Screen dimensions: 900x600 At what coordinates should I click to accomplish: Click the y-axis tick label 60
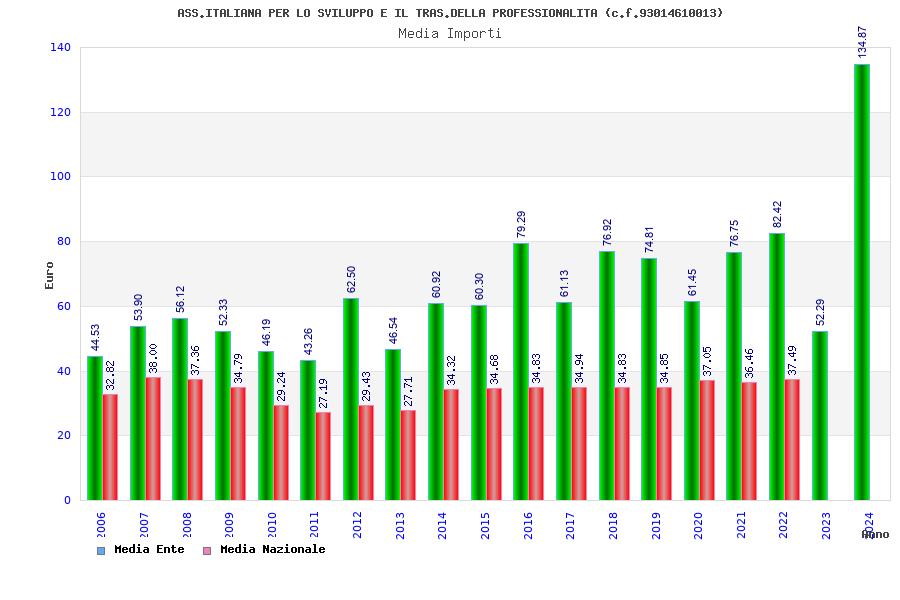pos(64,306)
